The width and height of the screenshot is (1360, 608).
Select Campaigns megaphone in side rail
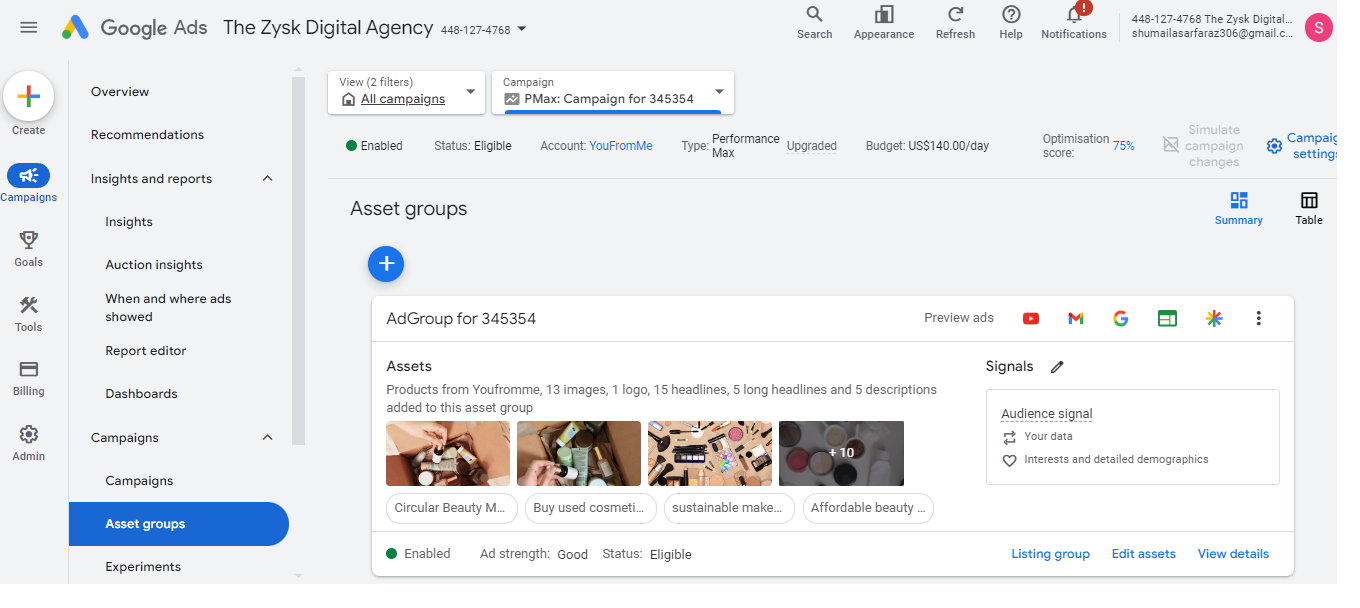28,176
